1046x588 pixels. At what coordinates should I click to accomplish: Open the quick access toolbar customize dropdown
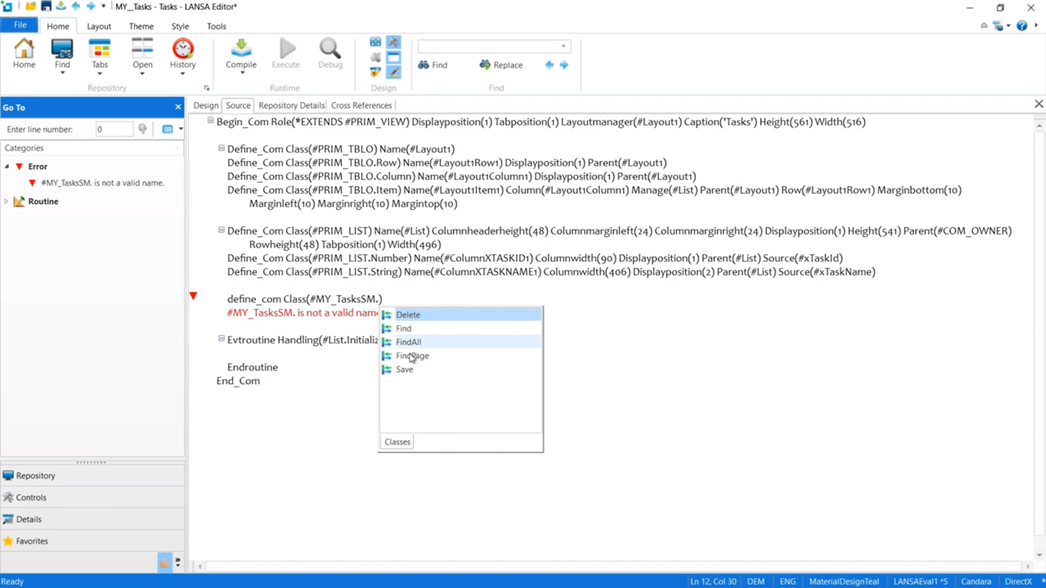coord(103,6)
